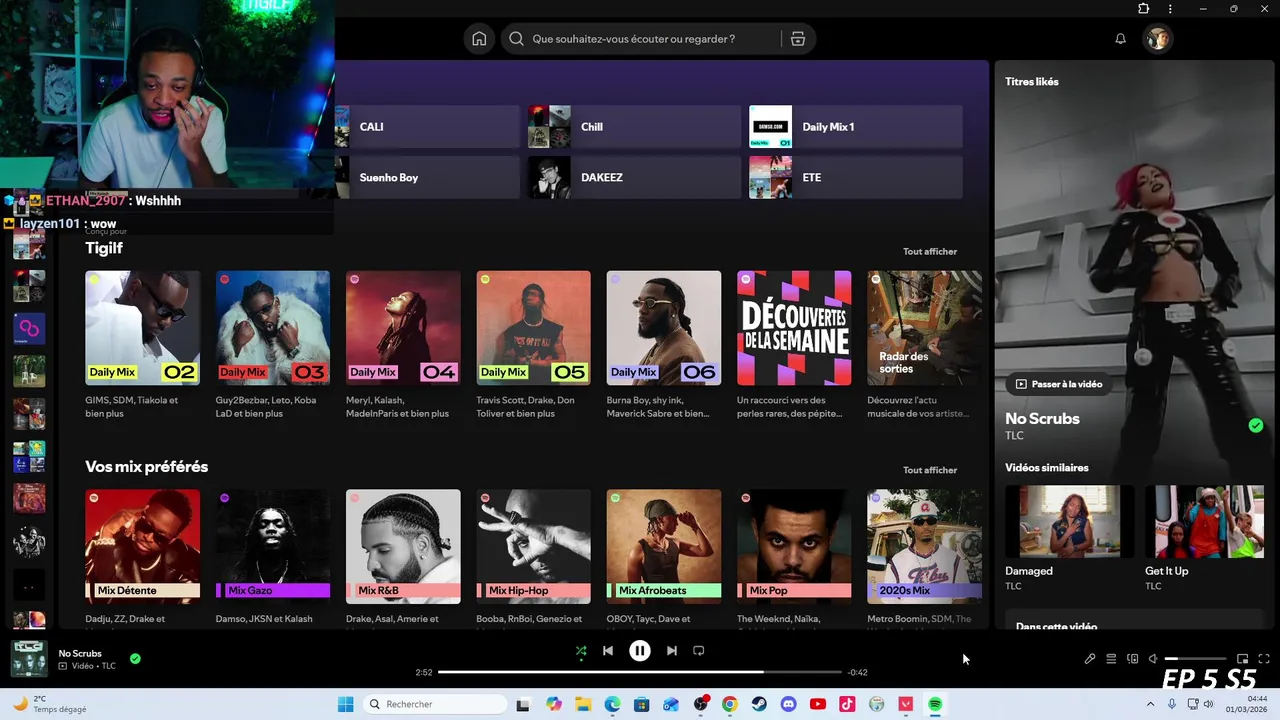The width and height of the screenshot is (1280, 720).
Task: Show hidden system tray icons
Action: pos(1150,704)
